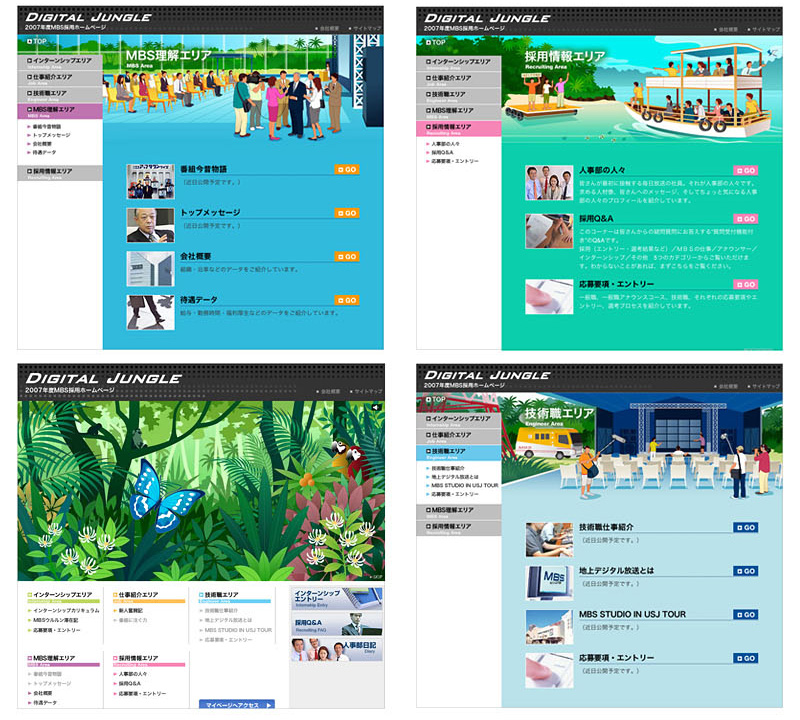Open 人事部日記 banner on jungle top page
Screen dimensions: 800x720
pos(337,650)
